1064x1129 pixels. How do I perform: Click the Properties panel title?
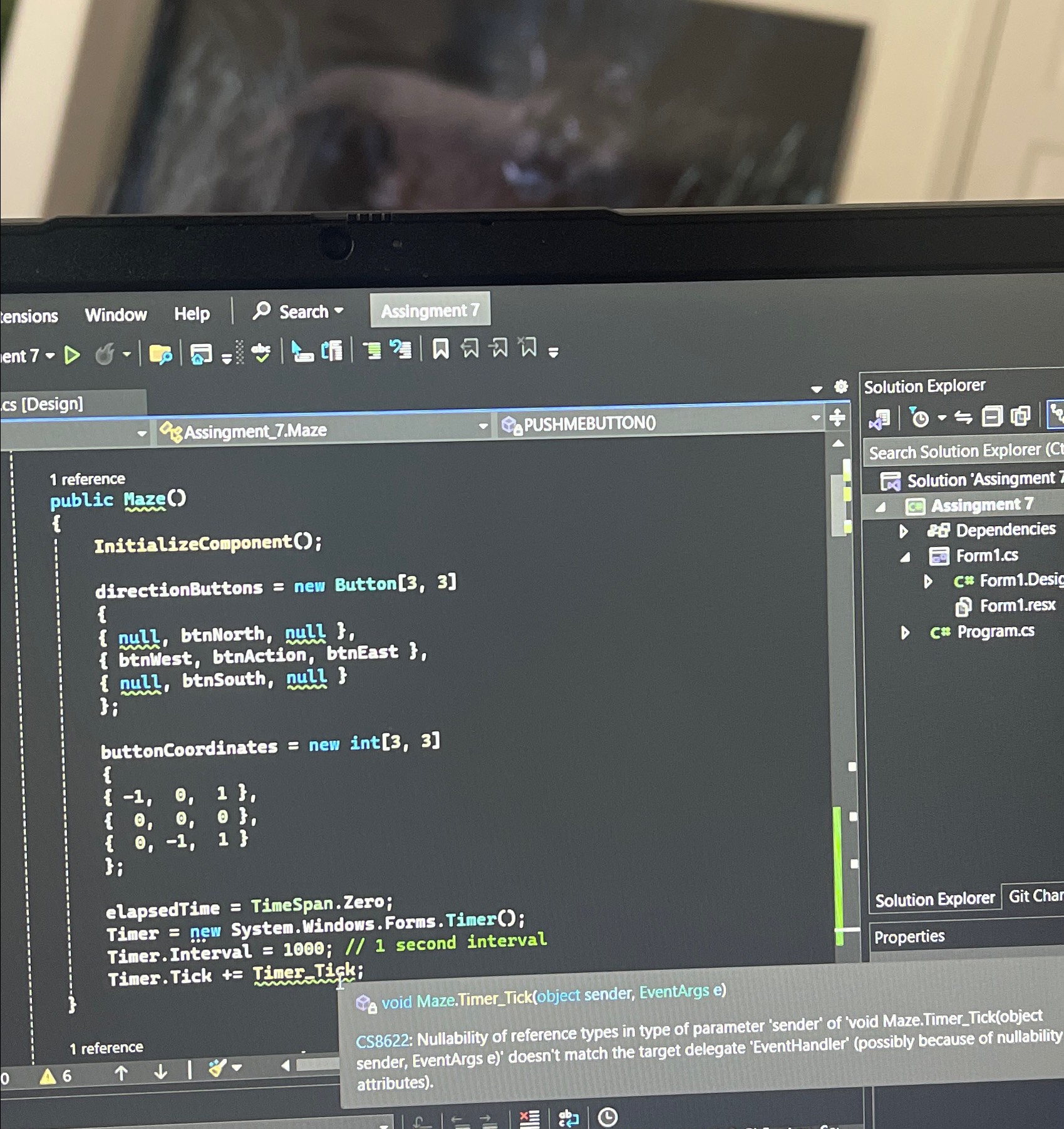tap(909, 937)
